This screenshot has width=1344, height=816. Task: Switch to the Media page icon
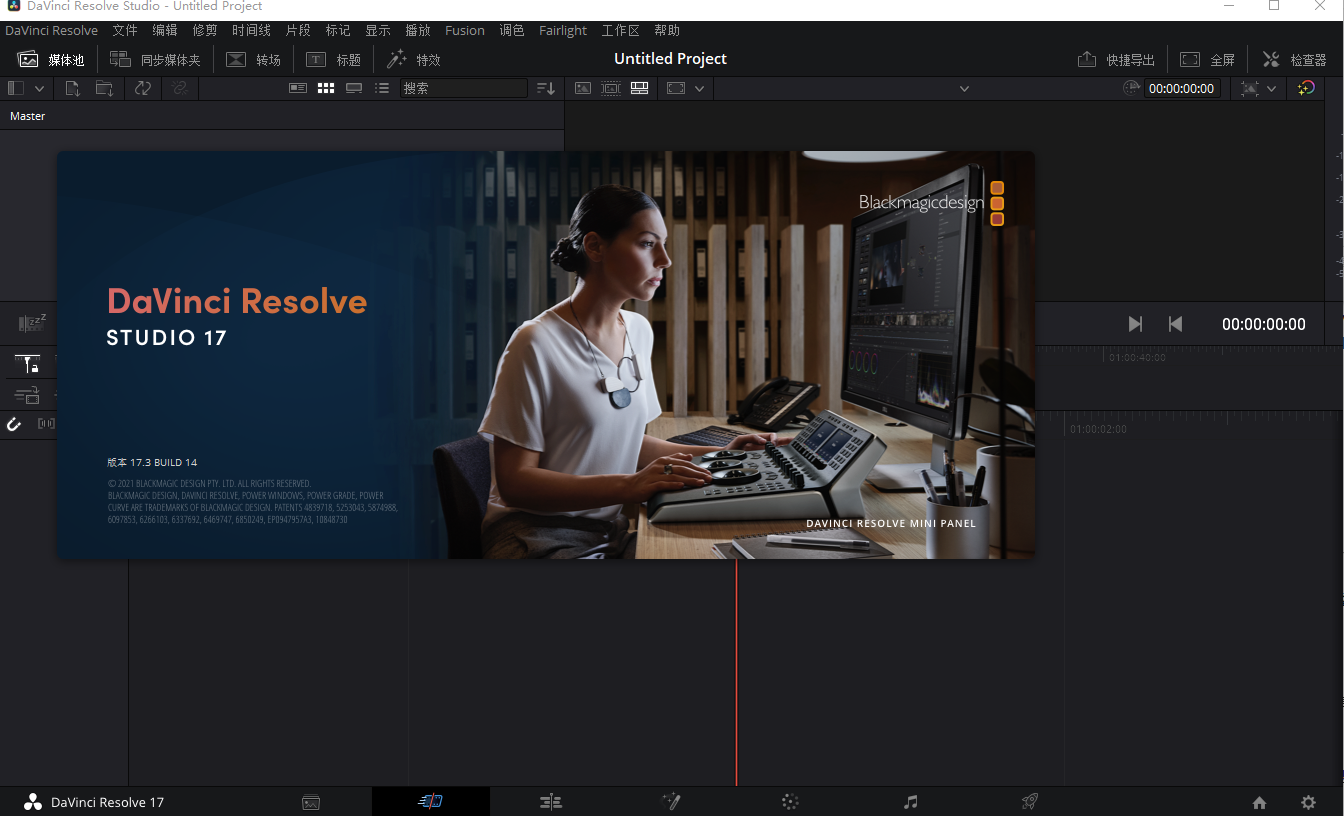pos(311,802)
